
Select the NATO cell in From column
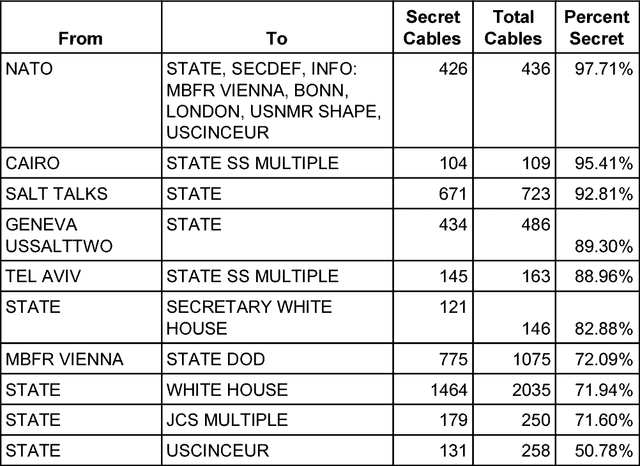(28, 68)
